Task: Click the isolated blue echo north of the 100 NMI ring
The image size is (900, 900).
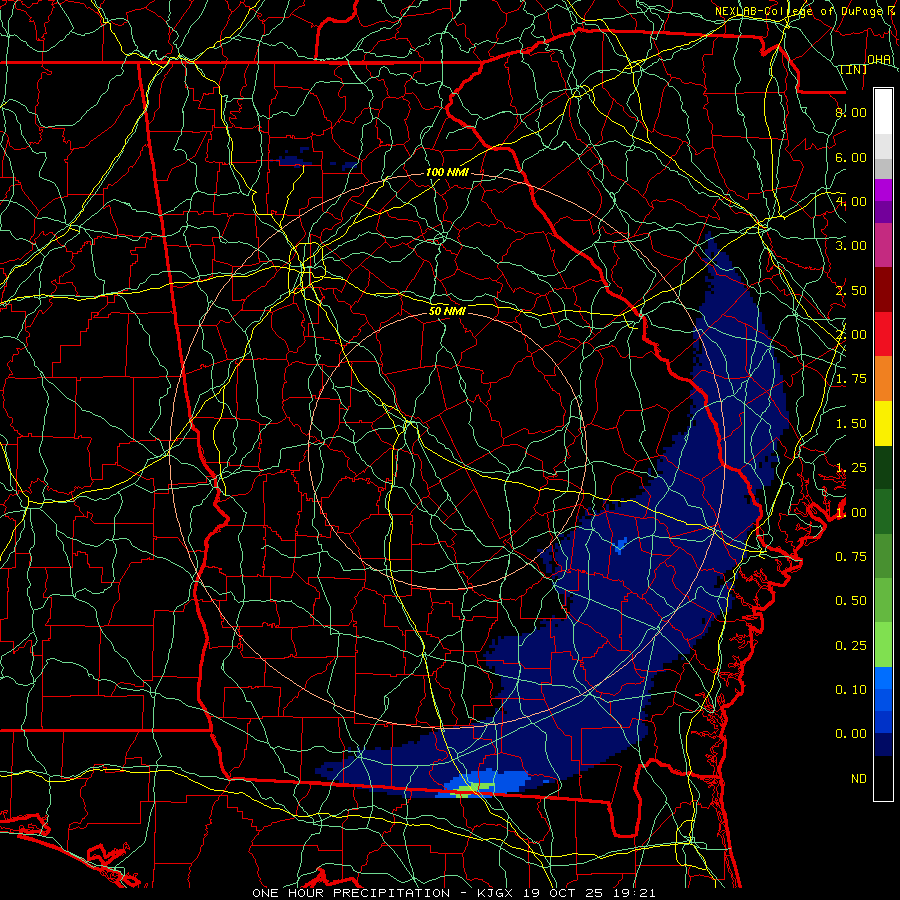Action: tap(294, 158)
